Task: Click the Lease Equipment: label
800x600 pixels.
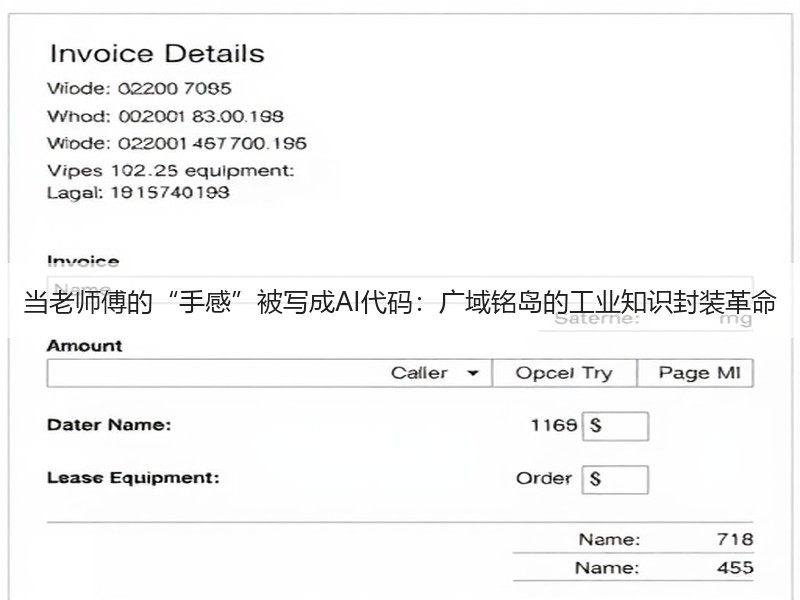Action: coord(133,478)
